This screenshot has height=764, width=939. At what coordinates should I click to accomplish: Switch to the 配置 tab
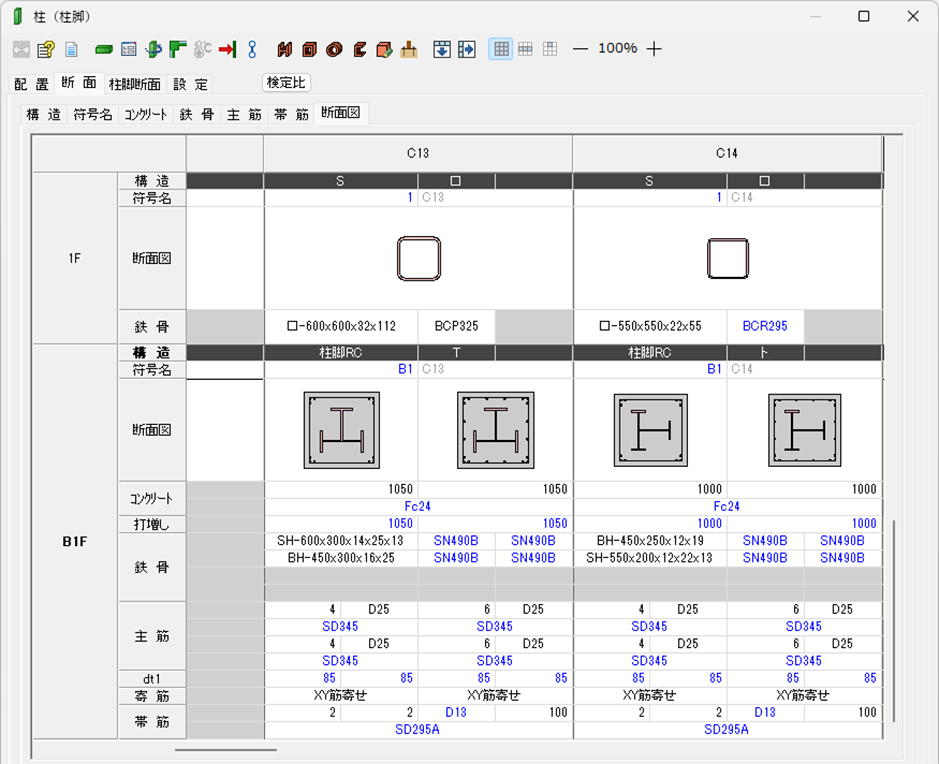pyautogui.click(x=30, y=84)
